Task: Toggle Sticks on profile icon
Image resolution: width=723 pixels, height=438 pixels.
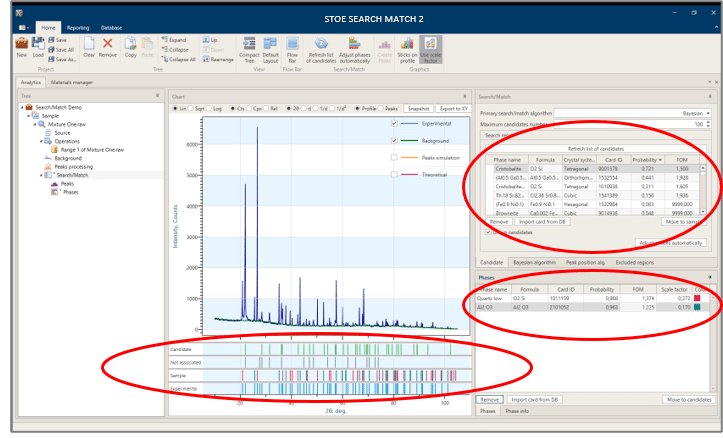Action: (407, 43)
